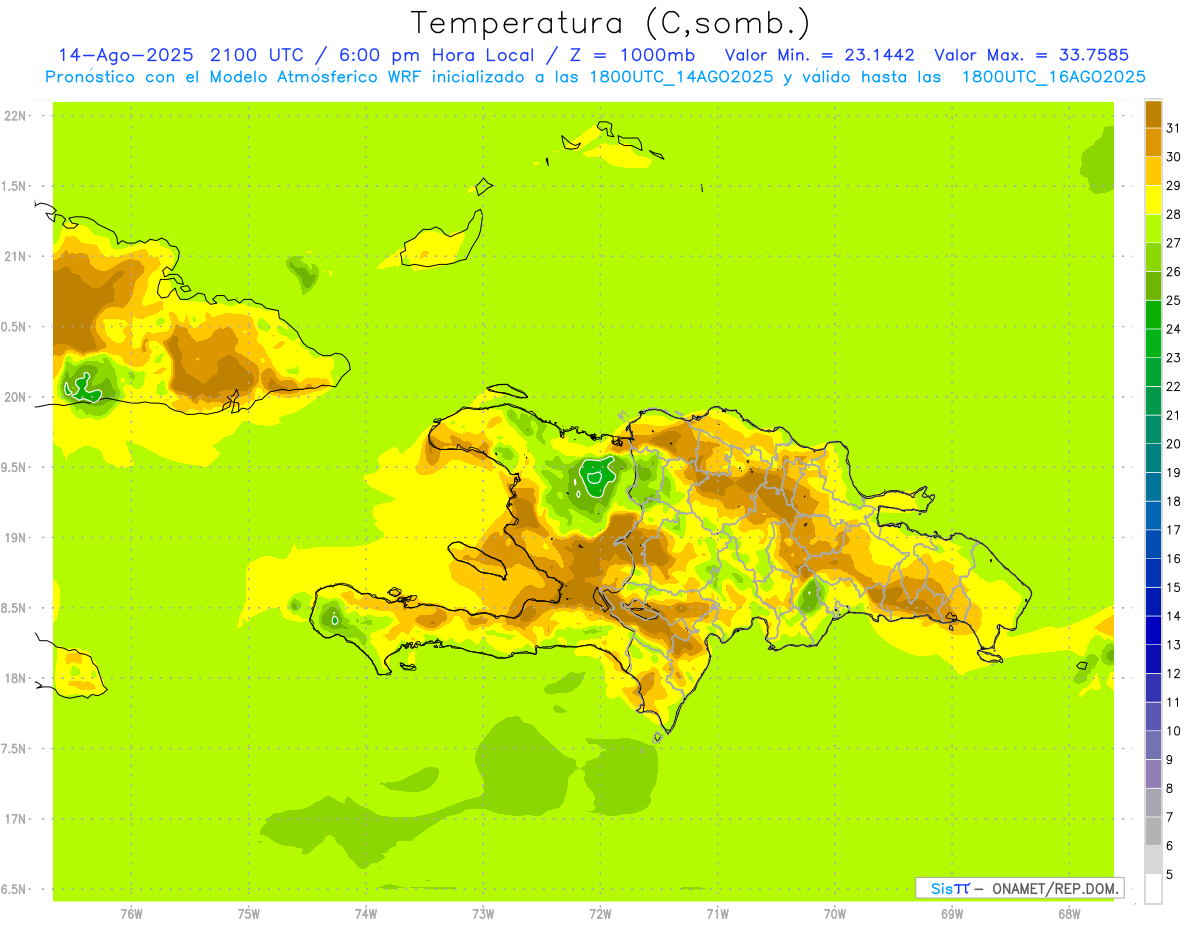Pick the legend swatch between 20 and 21
This screenshot has width=1200, height=927.
[1153, 430]
